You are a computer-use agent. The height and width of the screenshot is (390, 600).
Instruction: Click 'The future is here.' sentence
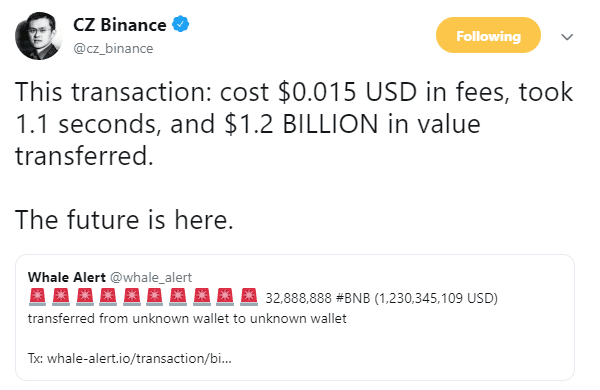(124, 220)
